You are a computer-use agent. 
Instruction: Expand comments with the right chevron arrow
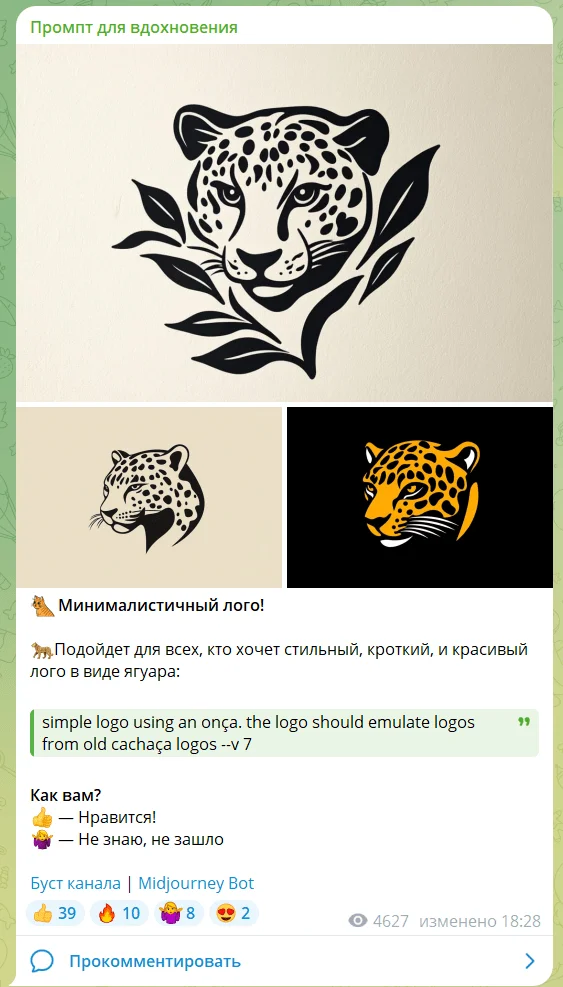click(x=530, y=961)
